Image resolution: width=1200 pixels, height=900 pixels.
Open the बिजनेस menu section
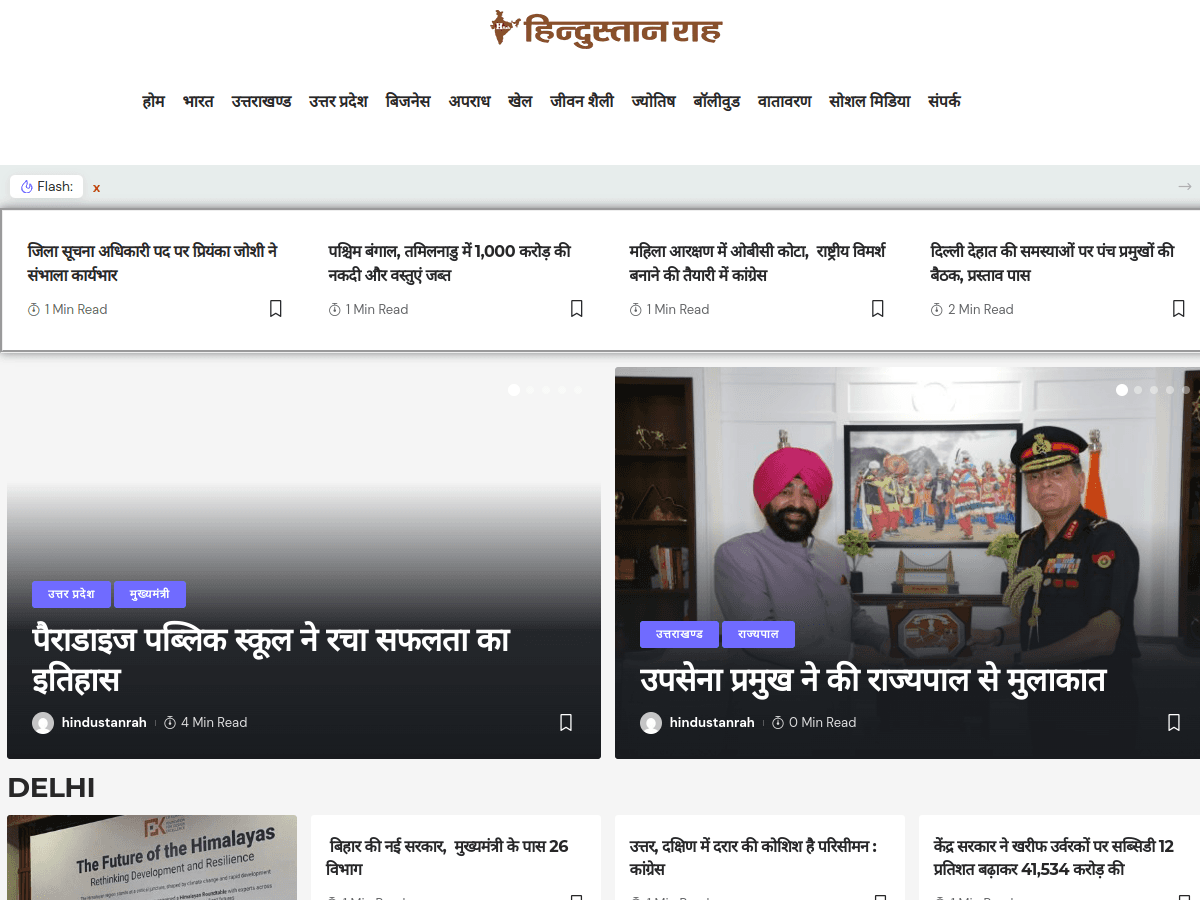408,101
